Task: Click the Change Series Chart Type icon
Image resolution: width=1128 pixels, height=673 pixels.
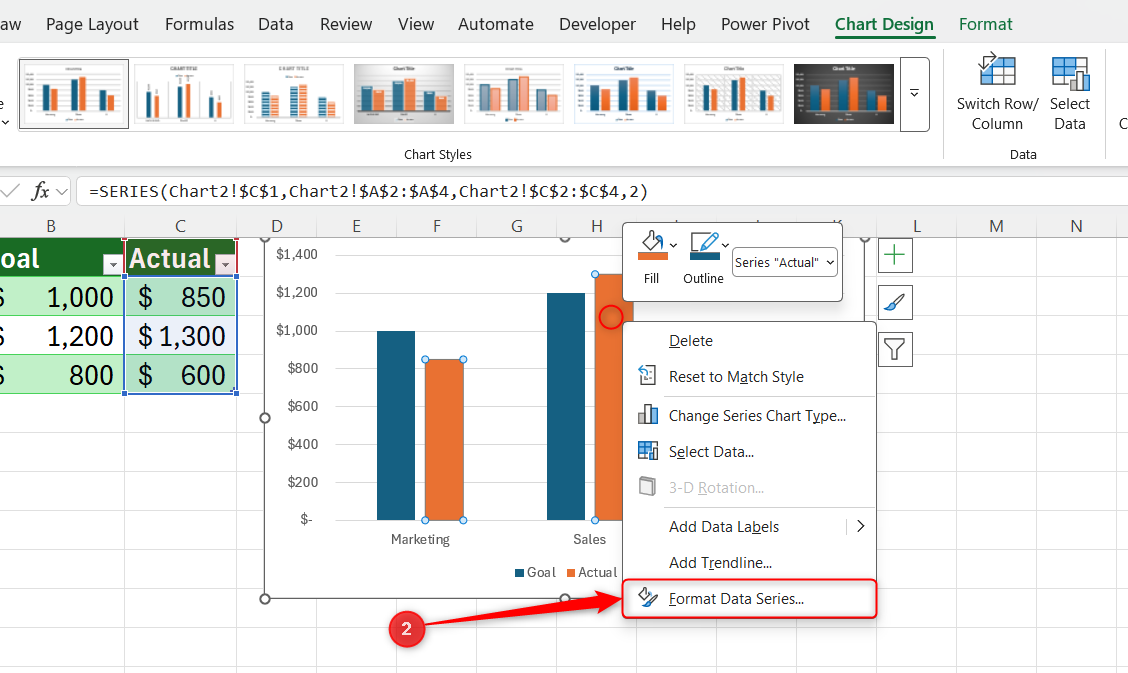Action: (x=647, y=414)
